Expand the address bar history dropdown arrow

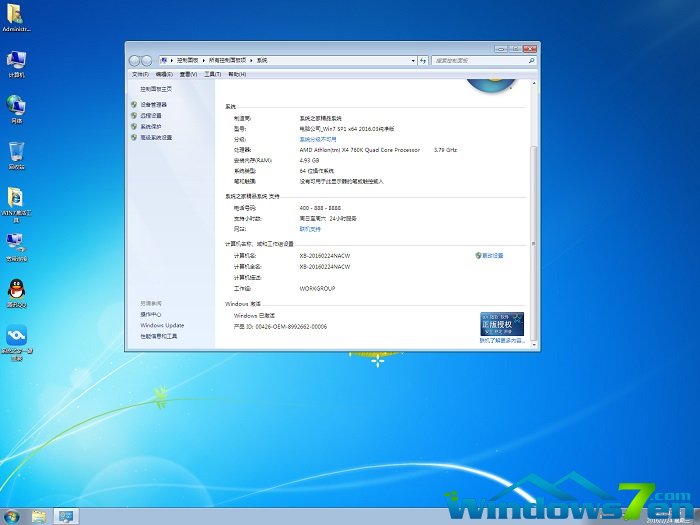(x=415, y=61)
